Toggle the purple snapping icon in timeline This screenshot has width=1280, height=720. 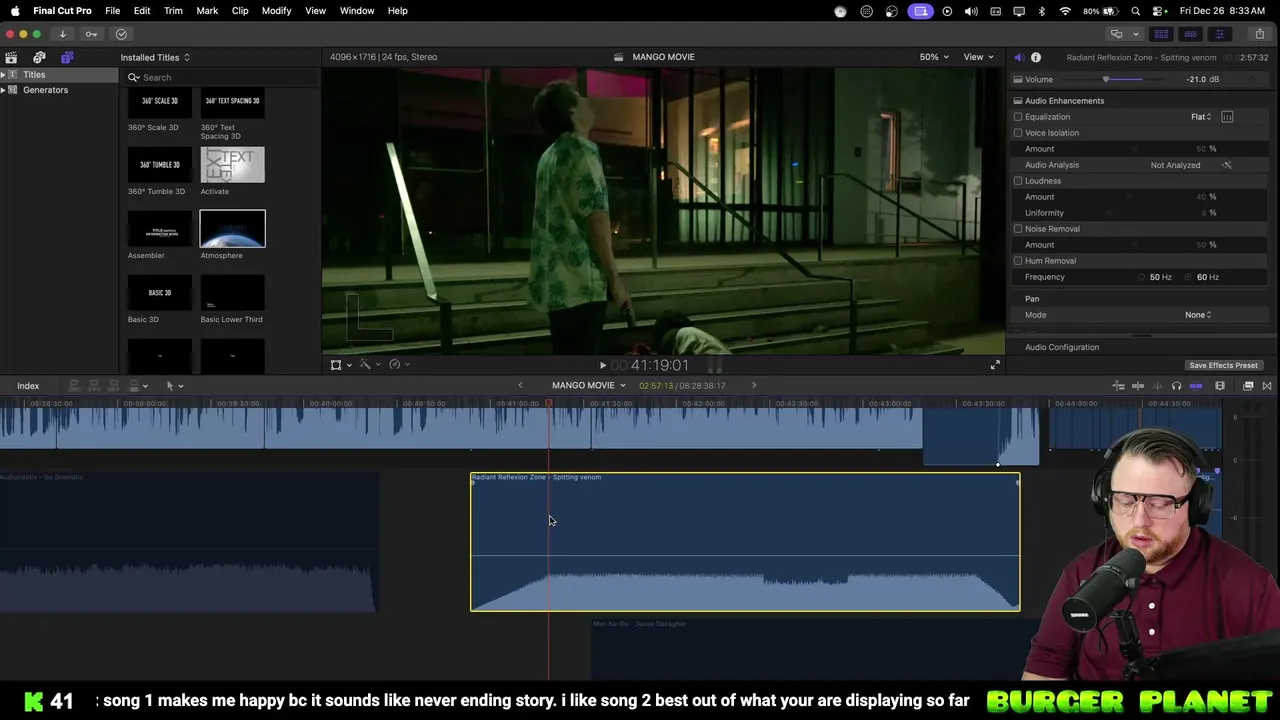(x=1196, y=386)
